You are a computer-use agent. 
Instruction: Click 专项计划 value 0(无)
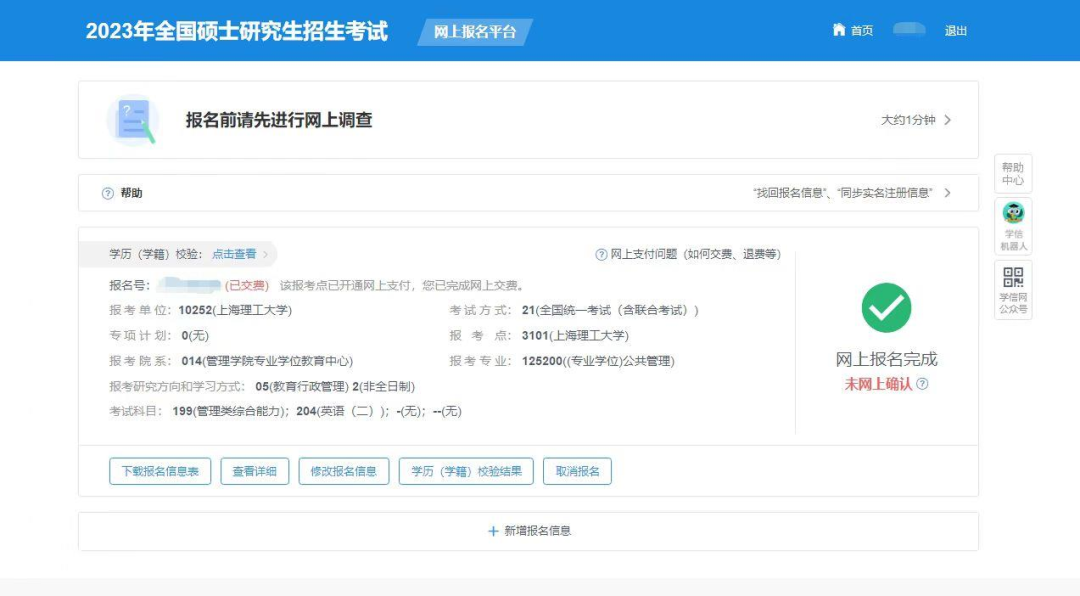(195, 336)
